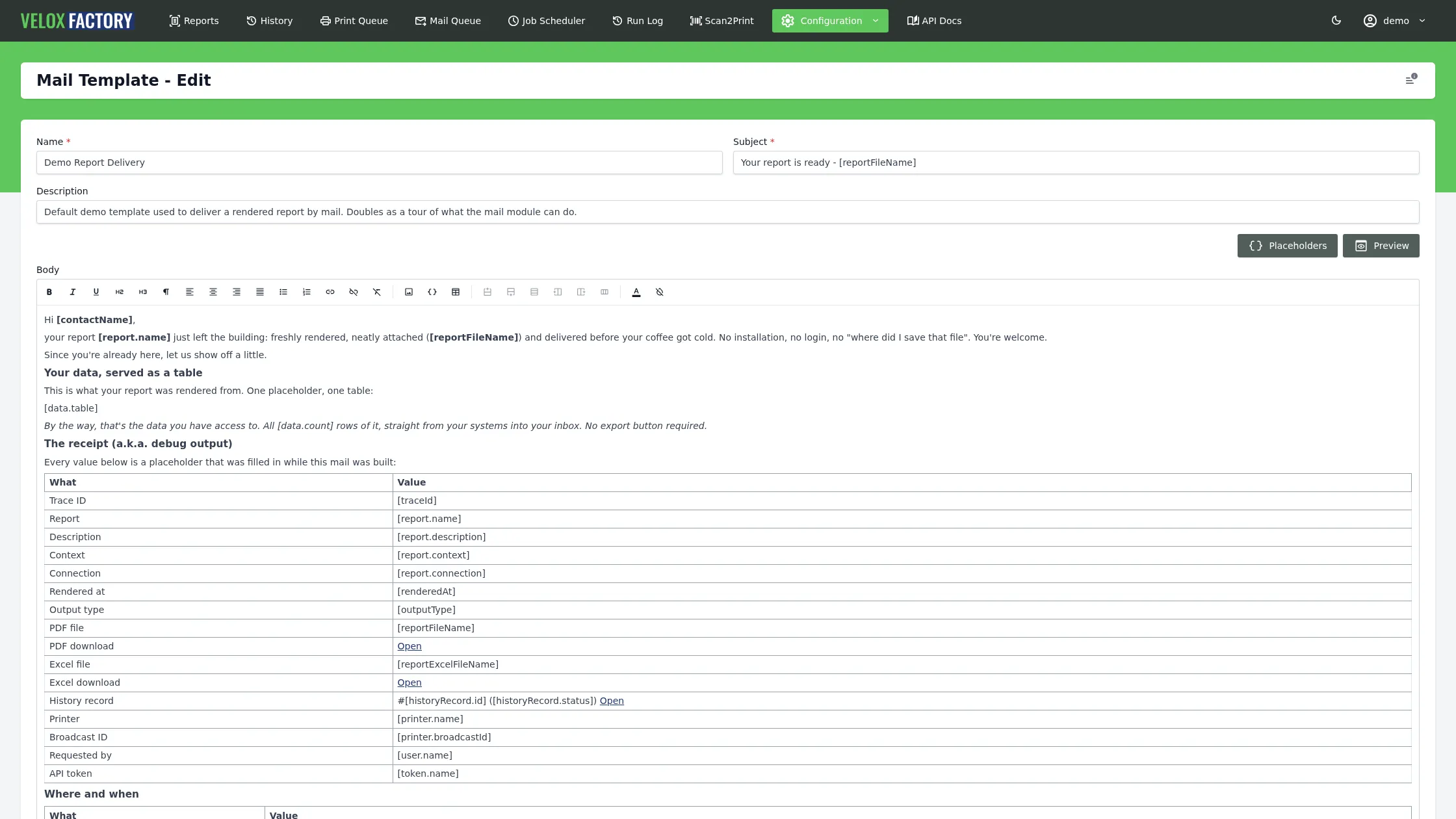Insert a hyperlink

coord(330,292)
